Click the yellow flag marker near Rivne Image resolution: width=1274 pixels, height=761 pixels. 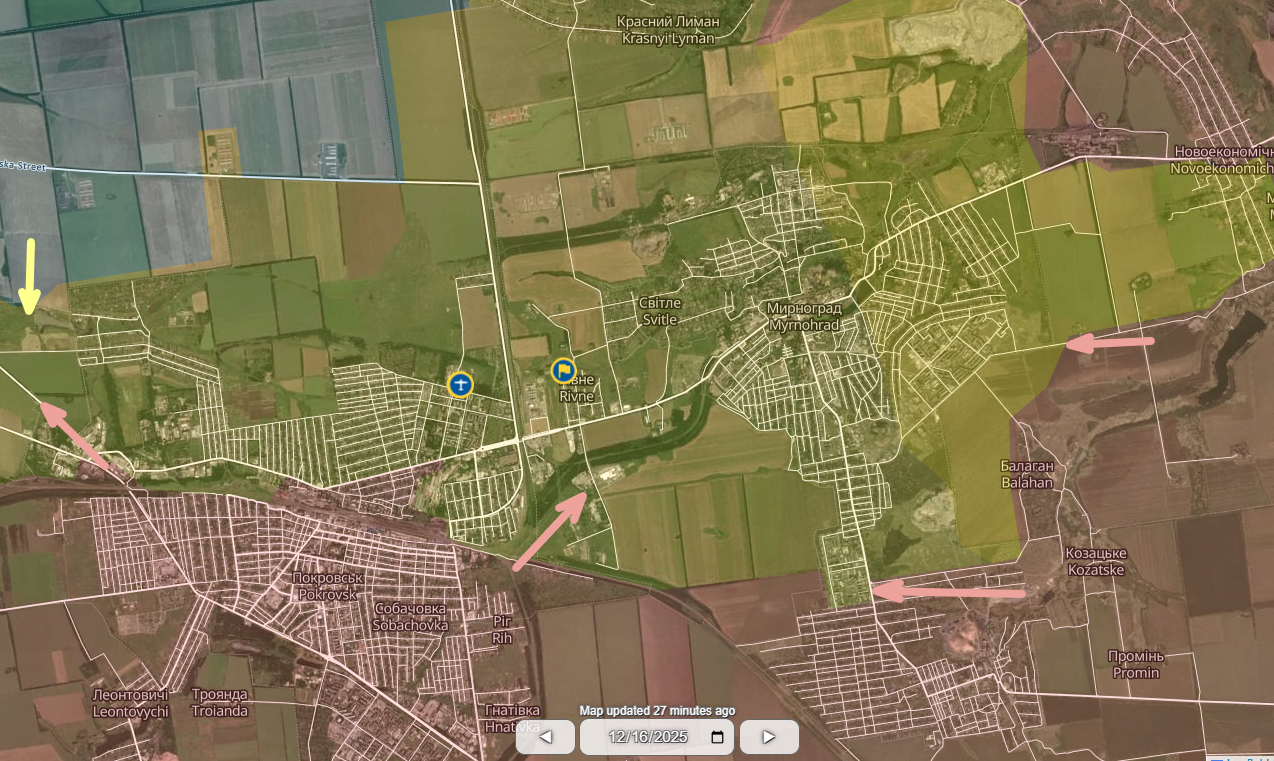563,371
